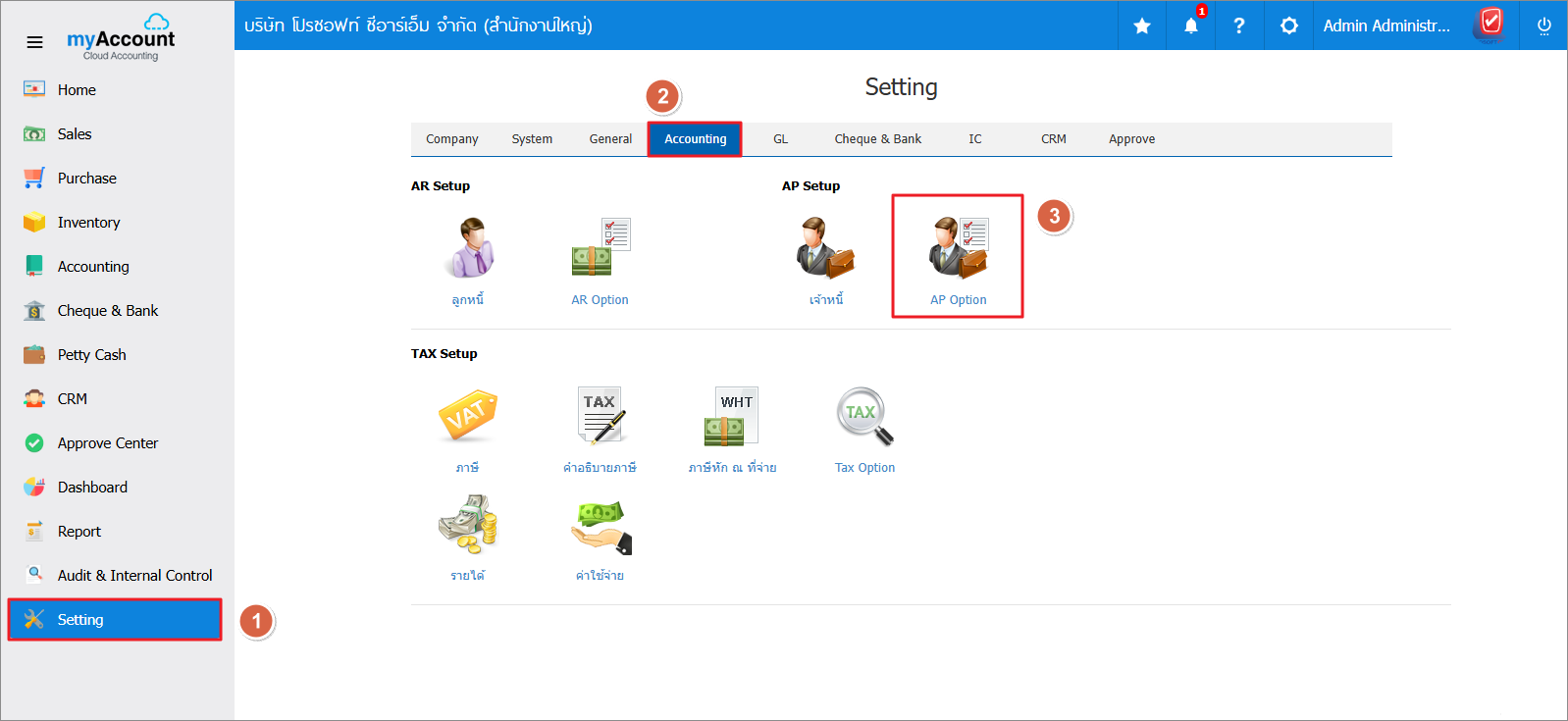
Task: Switch to the GL tab
Action: click(780, 139)
